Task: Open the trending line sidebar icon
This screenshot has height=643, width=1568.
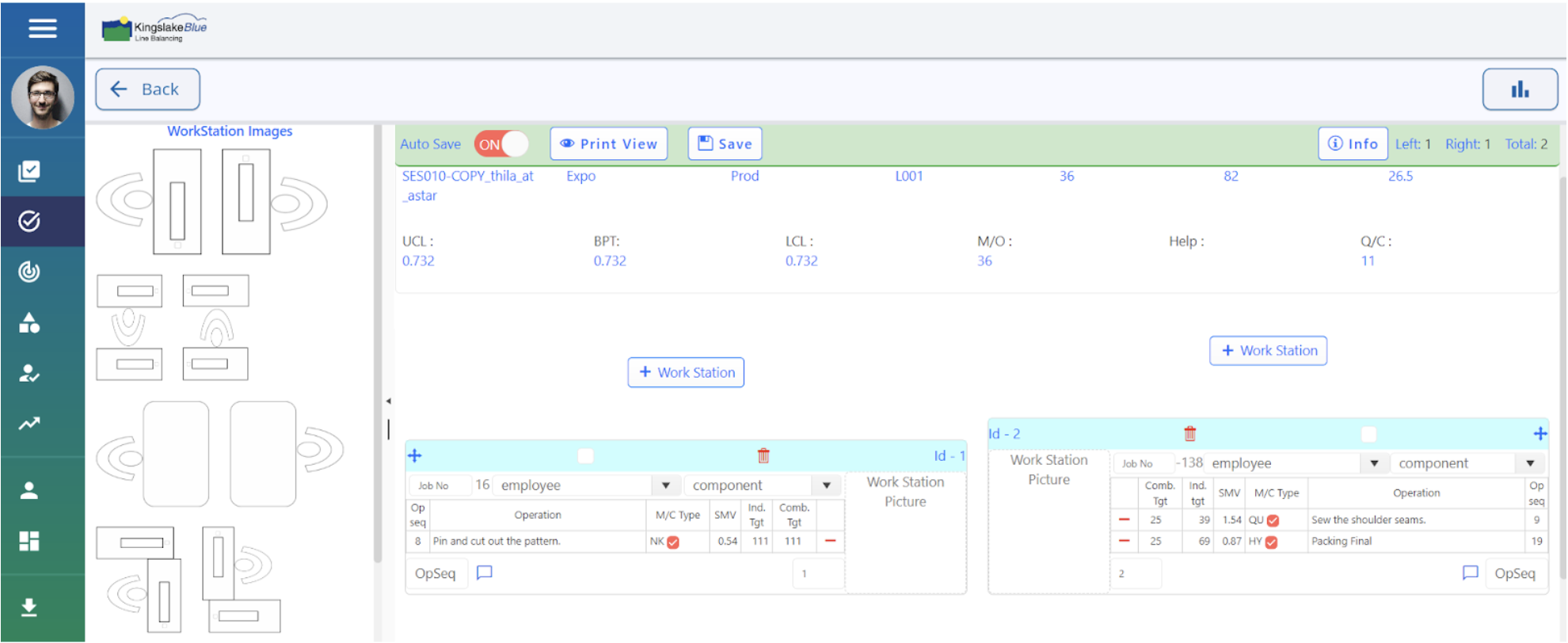Action: pyautogui.click(x=29, y=424)
